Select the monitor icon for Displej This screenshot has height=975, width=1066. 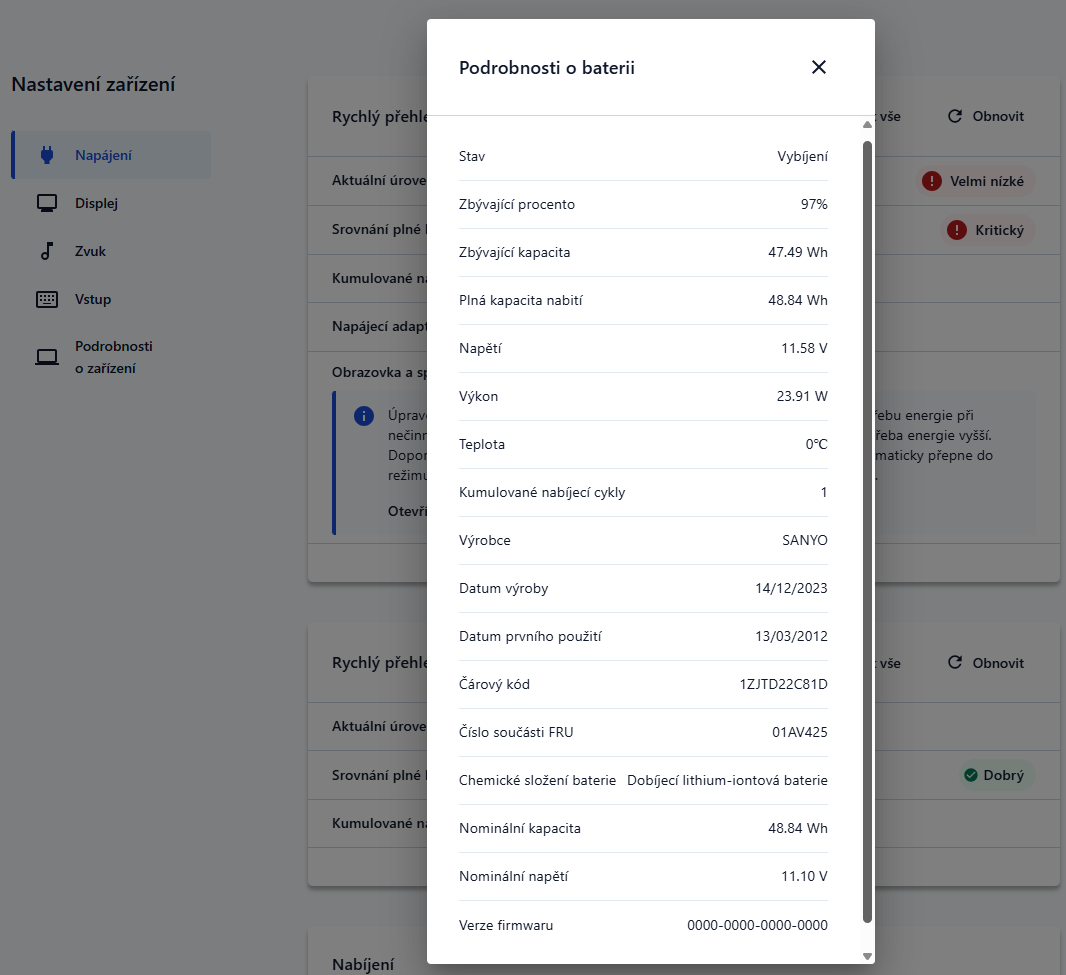point(46,203)
